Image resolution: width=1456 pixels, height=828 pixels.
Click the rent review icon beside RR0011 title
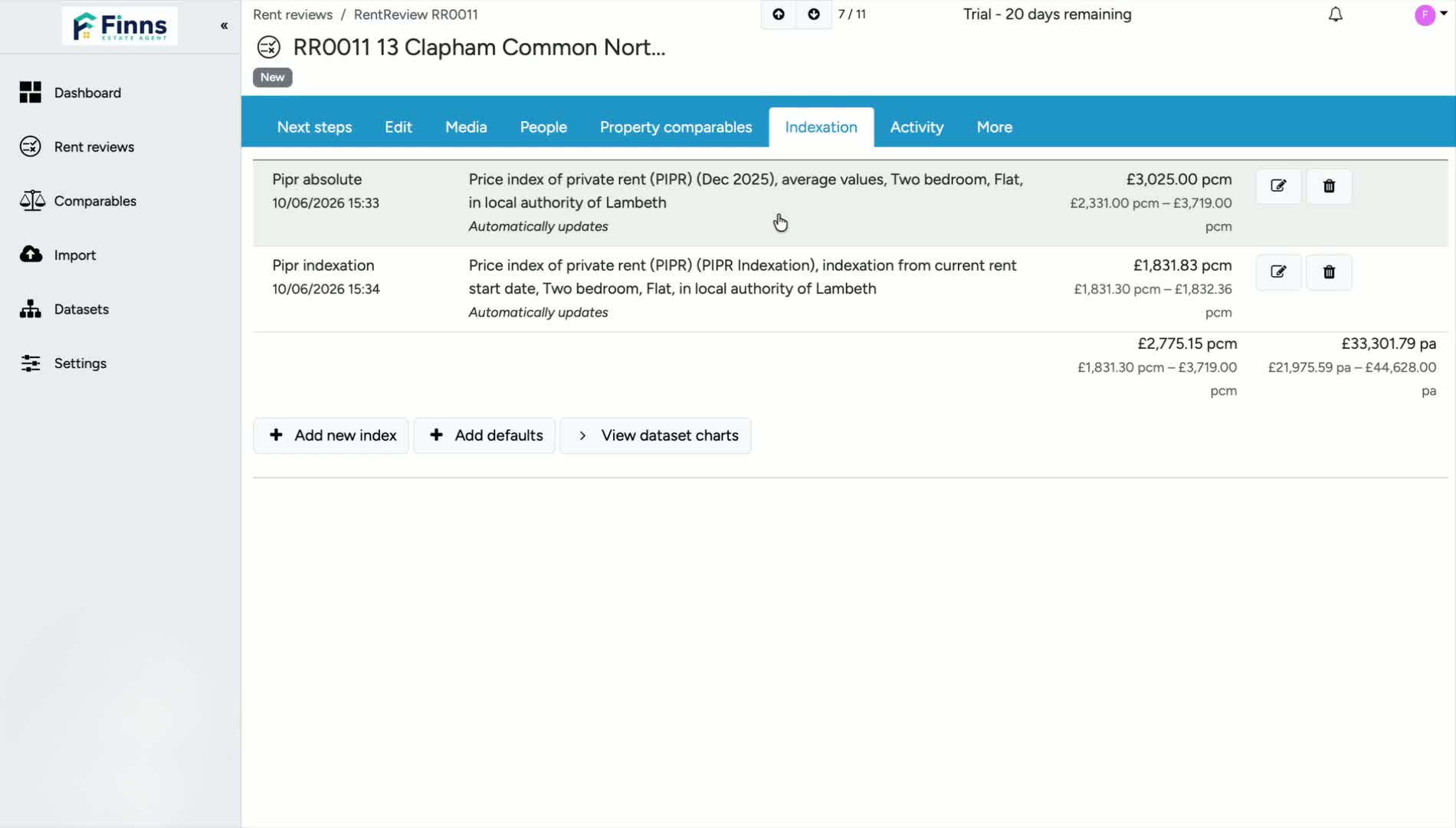[269, 48]
